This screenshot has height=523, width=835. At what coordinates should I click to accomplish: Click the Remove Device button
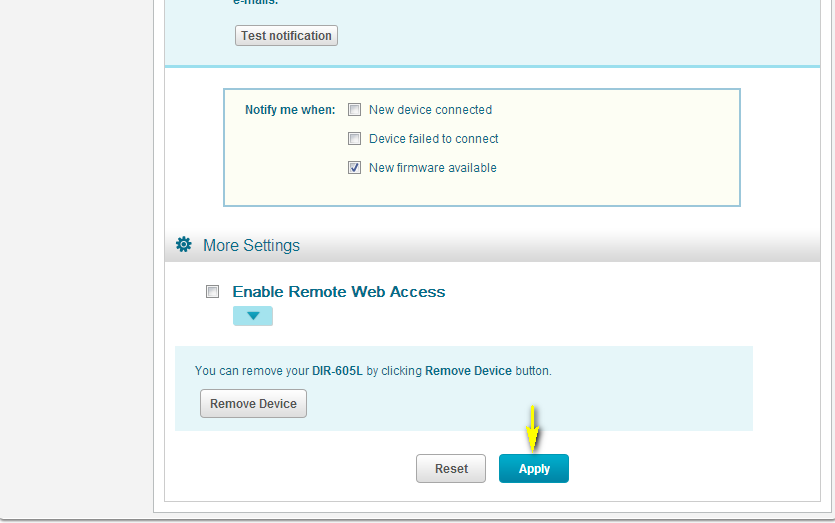[x=253, y=404]
